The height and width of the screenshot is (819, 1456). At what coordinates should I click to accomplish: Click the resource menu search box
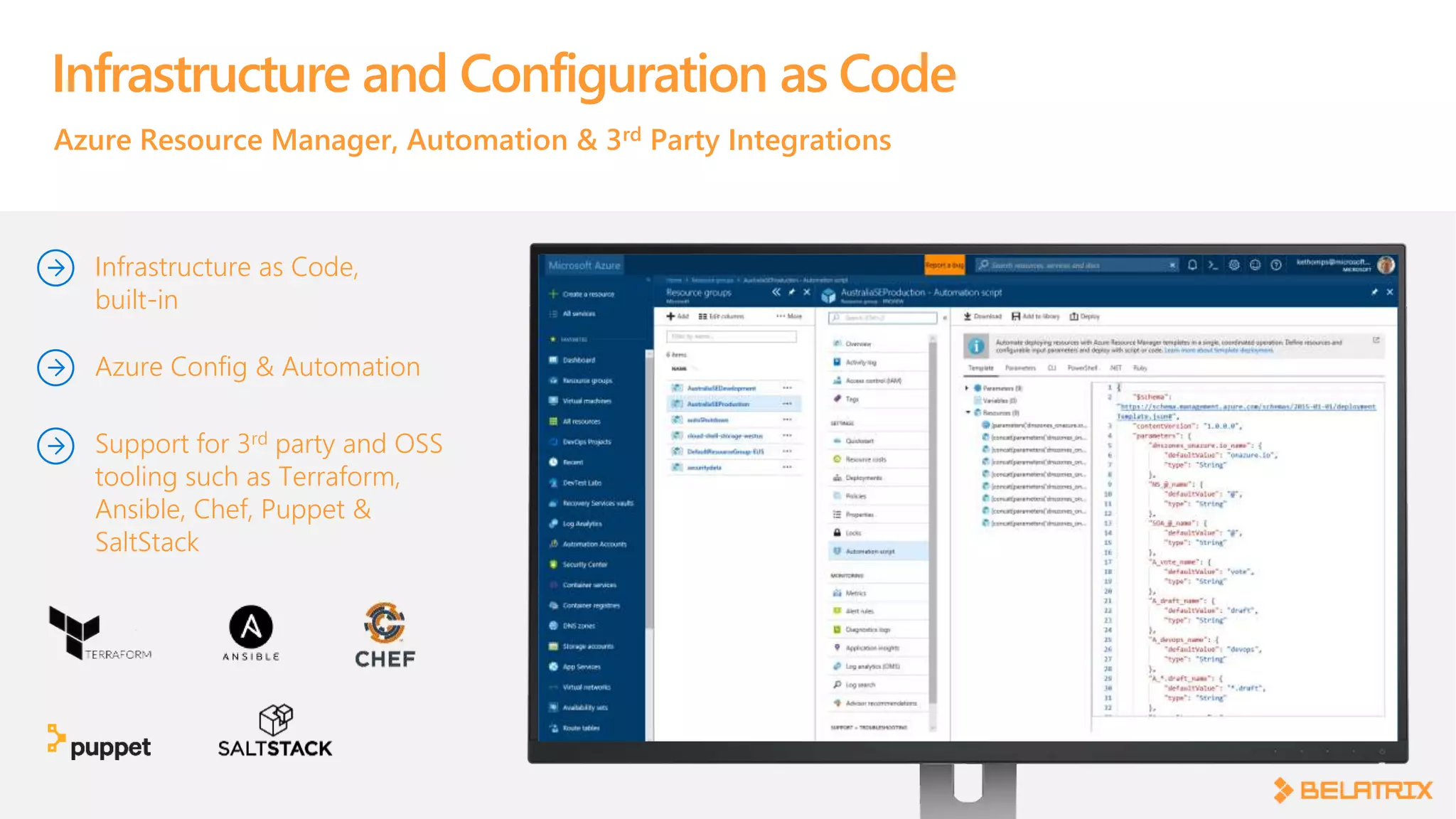click(882, 318)
